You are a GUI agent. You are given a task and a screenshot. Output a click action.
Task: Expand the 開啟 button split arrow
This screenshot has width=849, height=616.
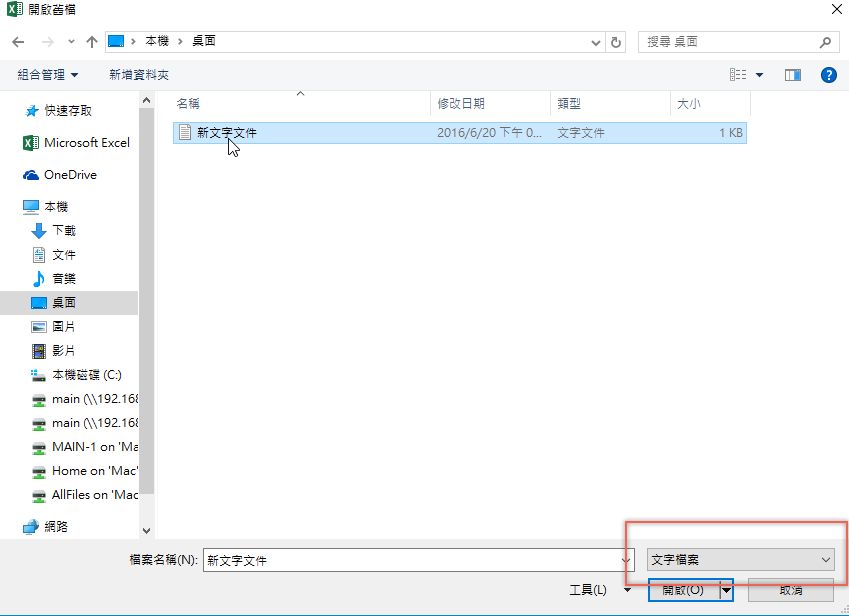727,590
